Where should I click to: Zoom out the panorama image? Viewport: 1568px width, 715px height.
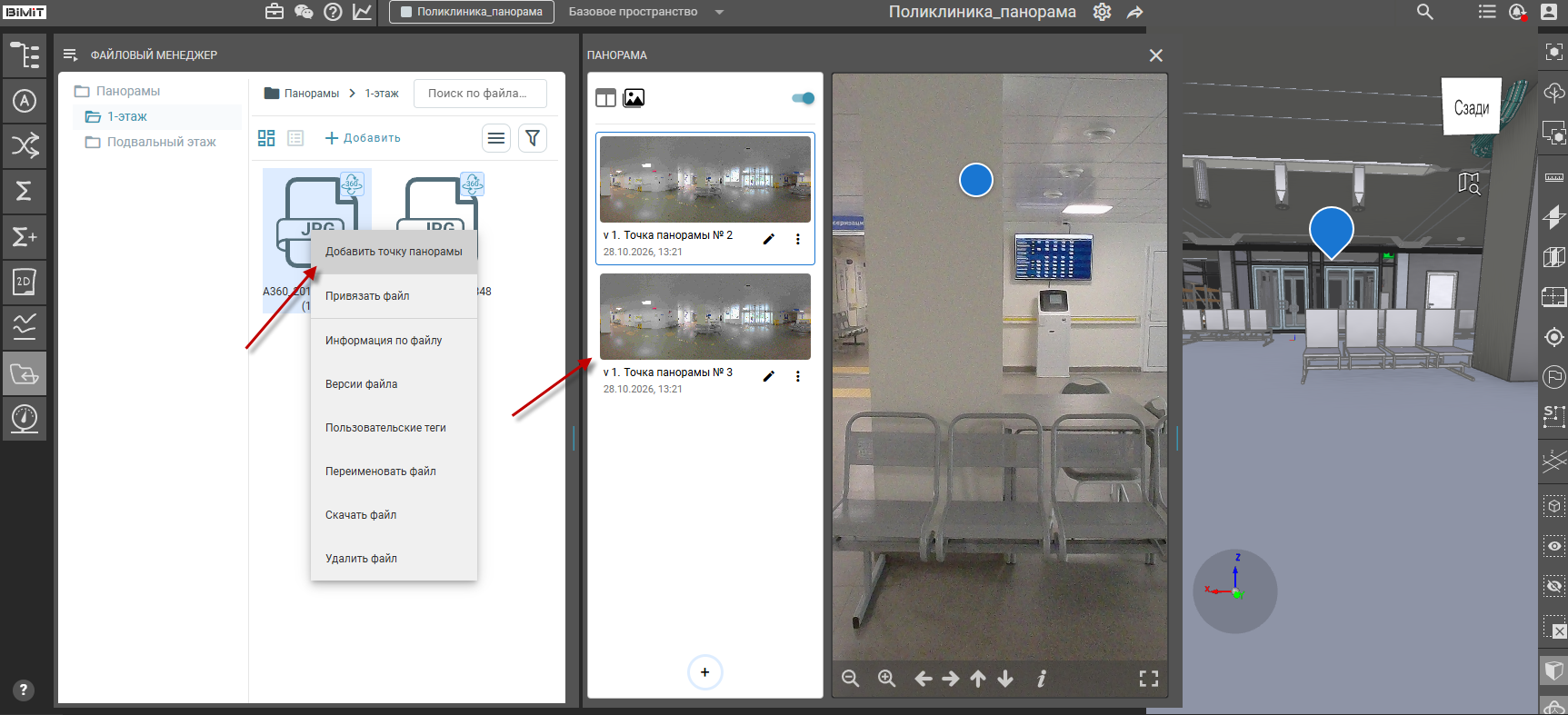click(851, 679)
